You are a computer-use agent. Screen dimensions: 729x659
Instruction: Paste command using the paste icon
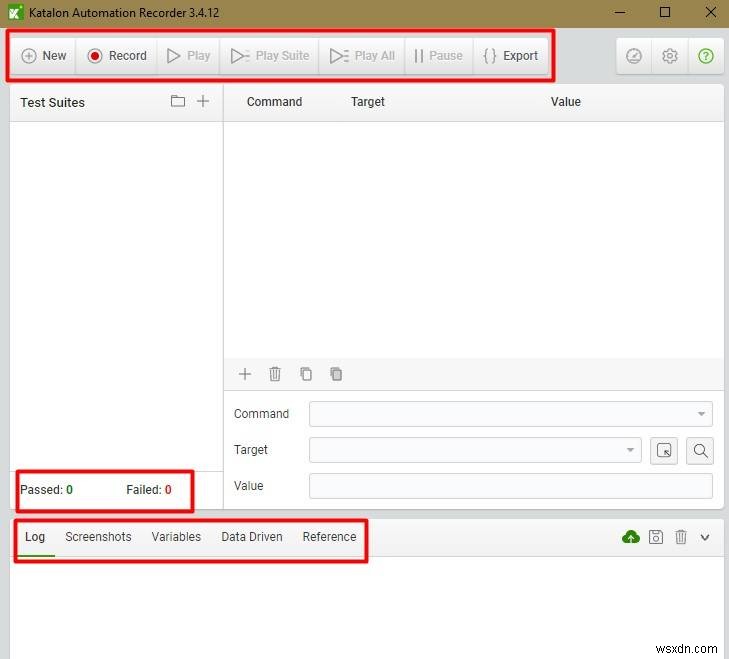click(336, 374)
